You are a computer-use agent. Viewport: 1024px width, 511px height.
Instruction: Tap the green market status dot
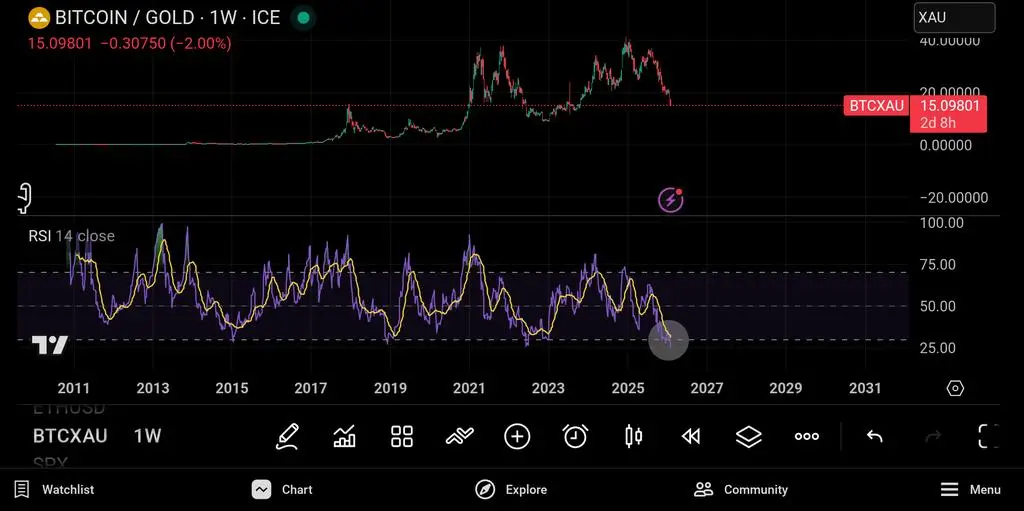pyautogui.click(x=303, y=18)
